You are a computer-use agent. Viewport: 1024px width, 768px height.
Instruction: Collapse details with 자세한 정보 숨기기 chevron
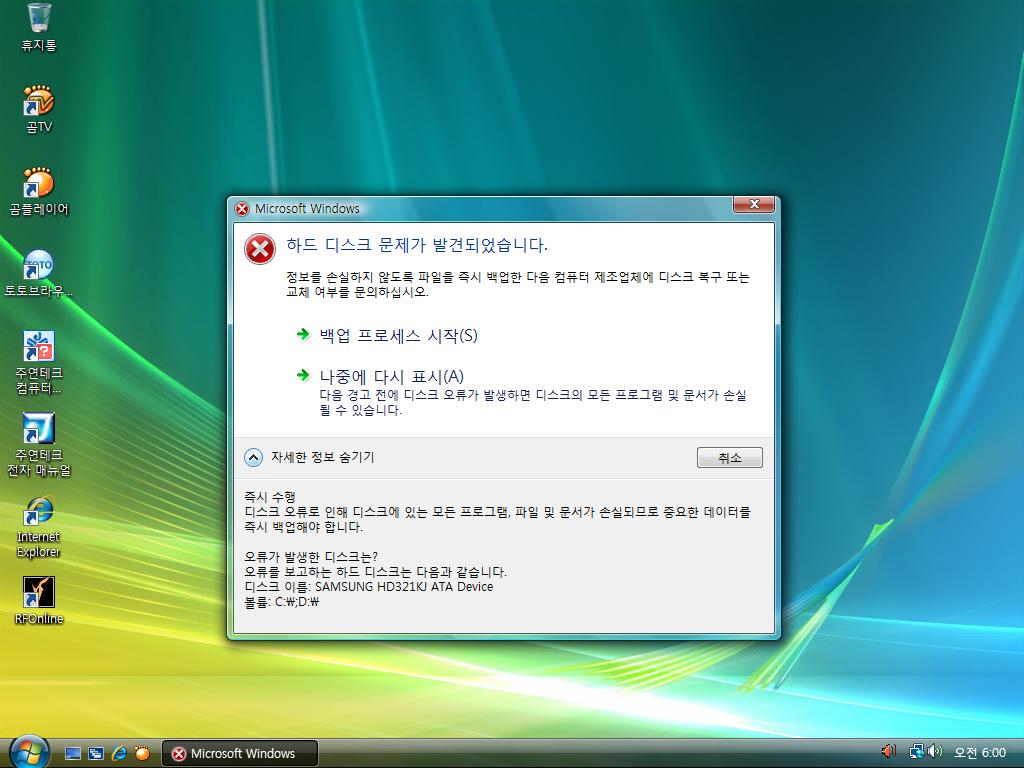(x=253, y=457)
